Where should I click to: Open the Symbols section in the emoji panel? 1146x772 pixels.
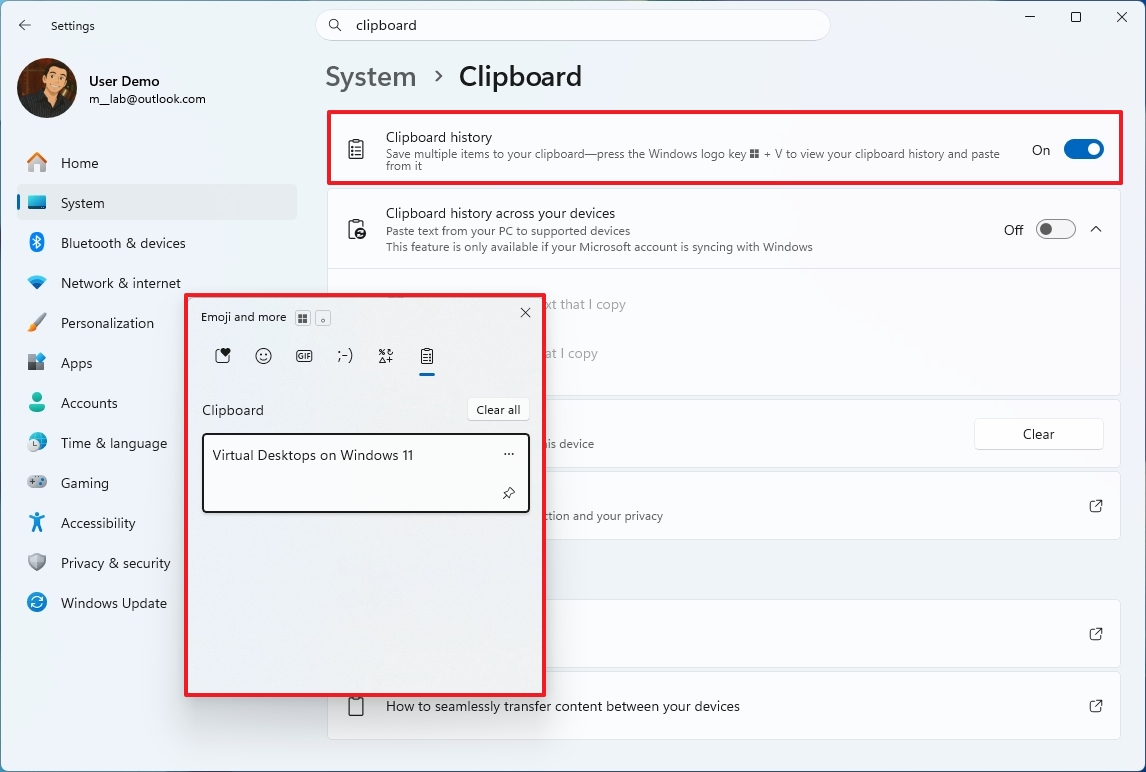[386, 355]
